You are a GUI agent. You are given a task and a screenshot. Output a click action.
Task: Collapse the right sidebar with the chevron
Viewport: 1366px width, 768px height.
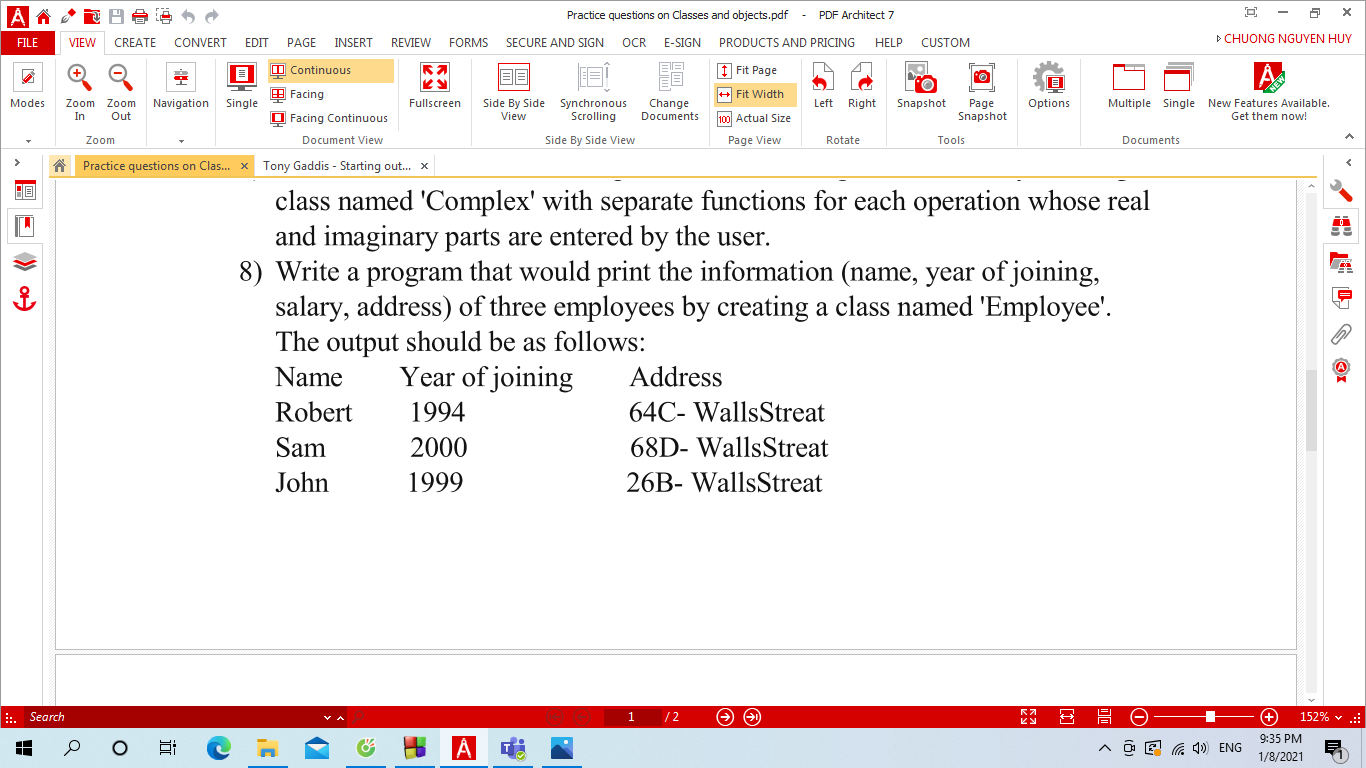click(1348, 163)
